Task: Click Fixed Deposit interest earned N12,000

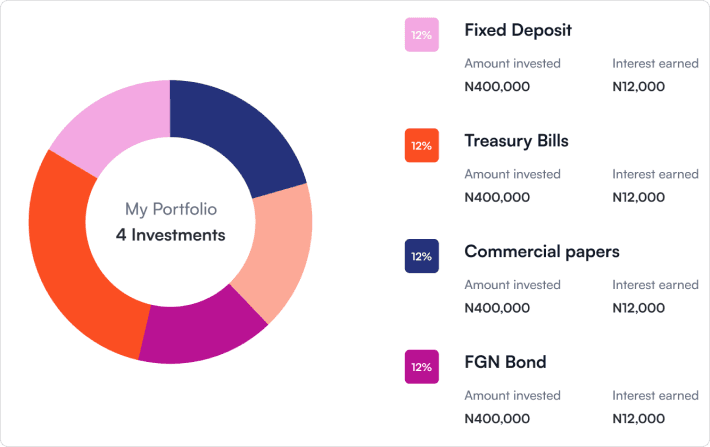Action: [638, 87]
